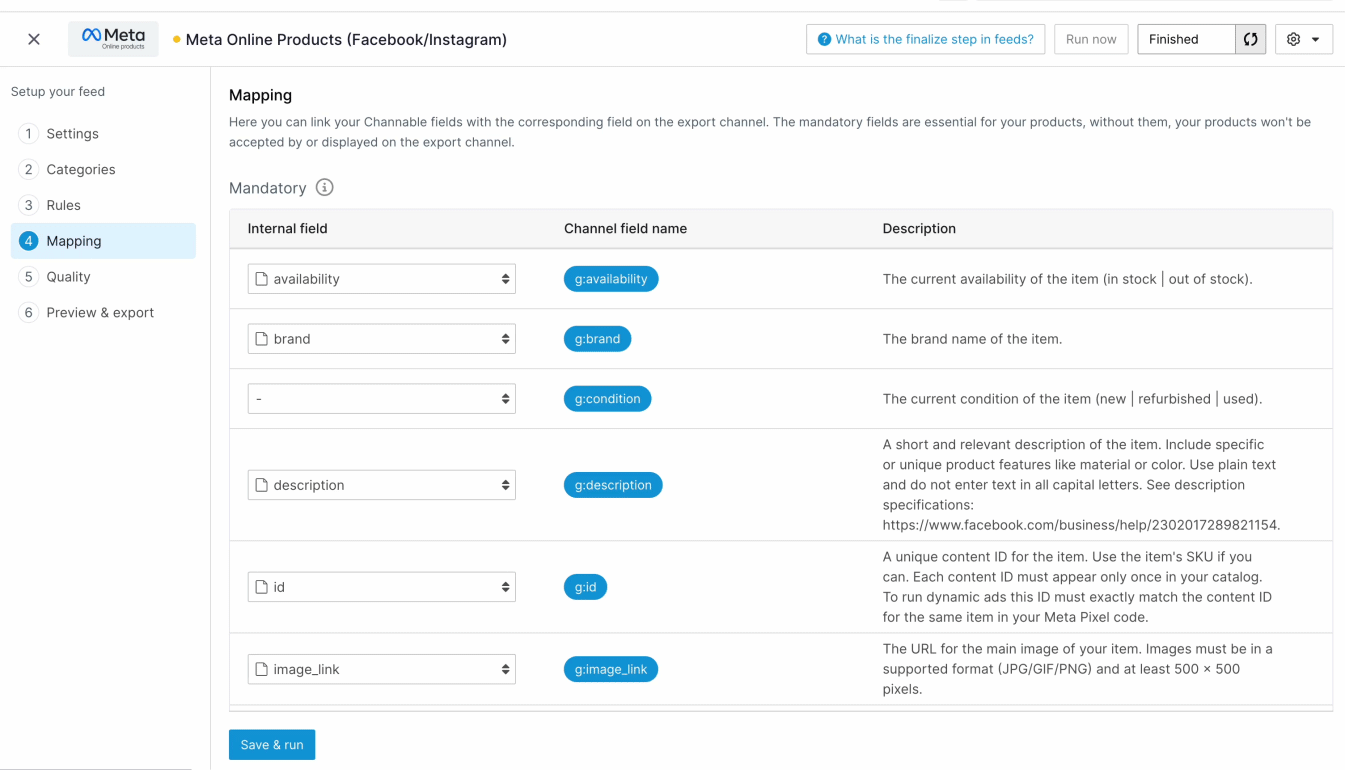Viewport: 1345px width, 770px height.
Task: Click the g:availability channel field tag
Action: point(610,279)
